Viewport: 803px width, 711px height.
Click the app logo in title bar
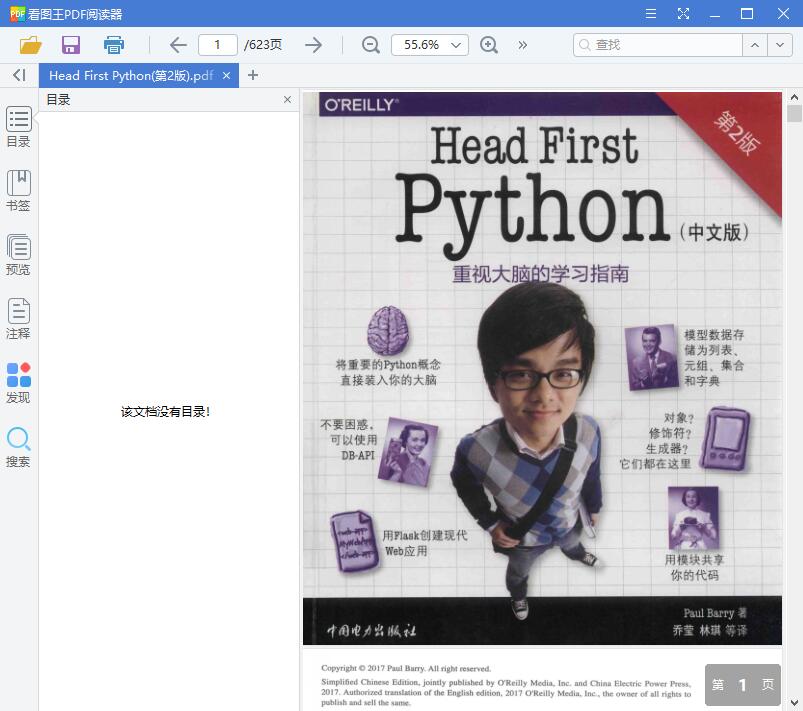click(17, 14)
